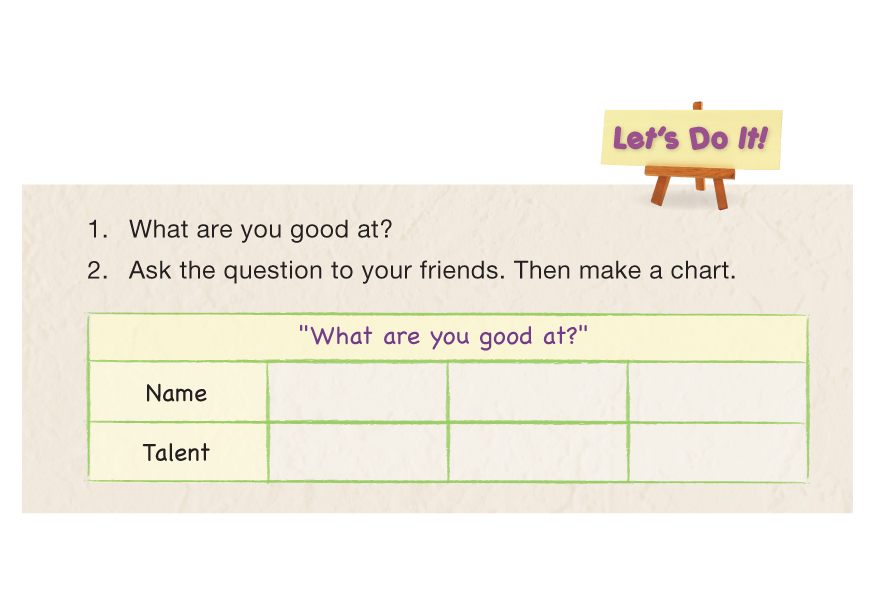Click the list number "2."
873x612 pixels.
click(96, 270)
